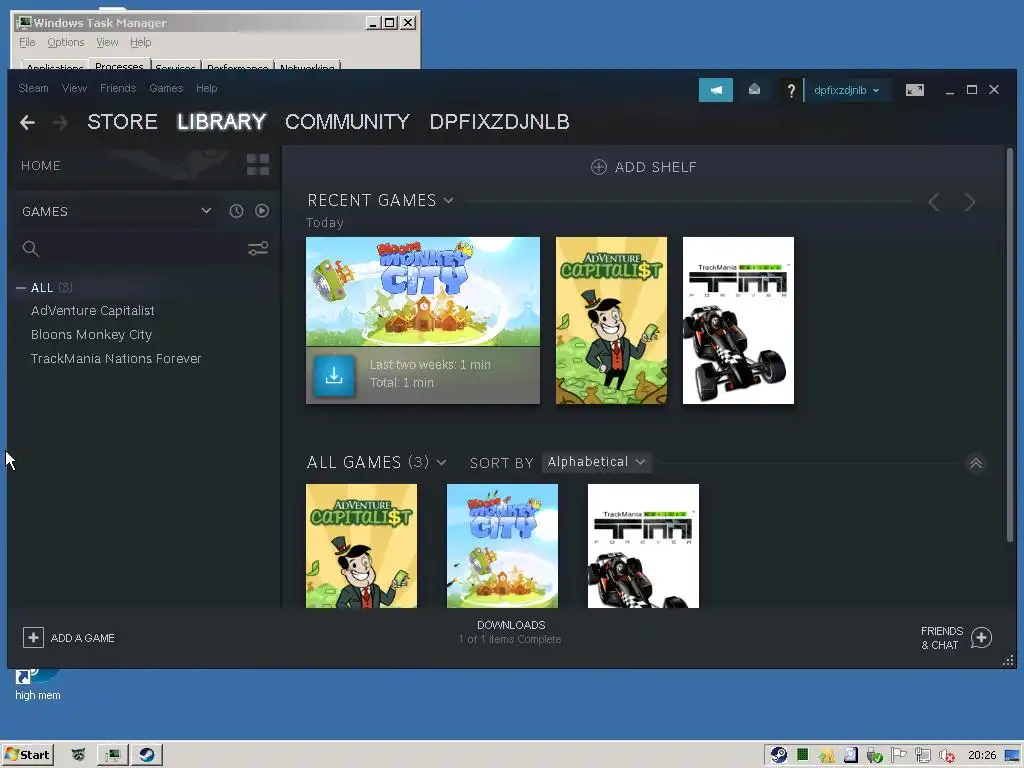Click the Steam forward arrow

coord(59,122)
